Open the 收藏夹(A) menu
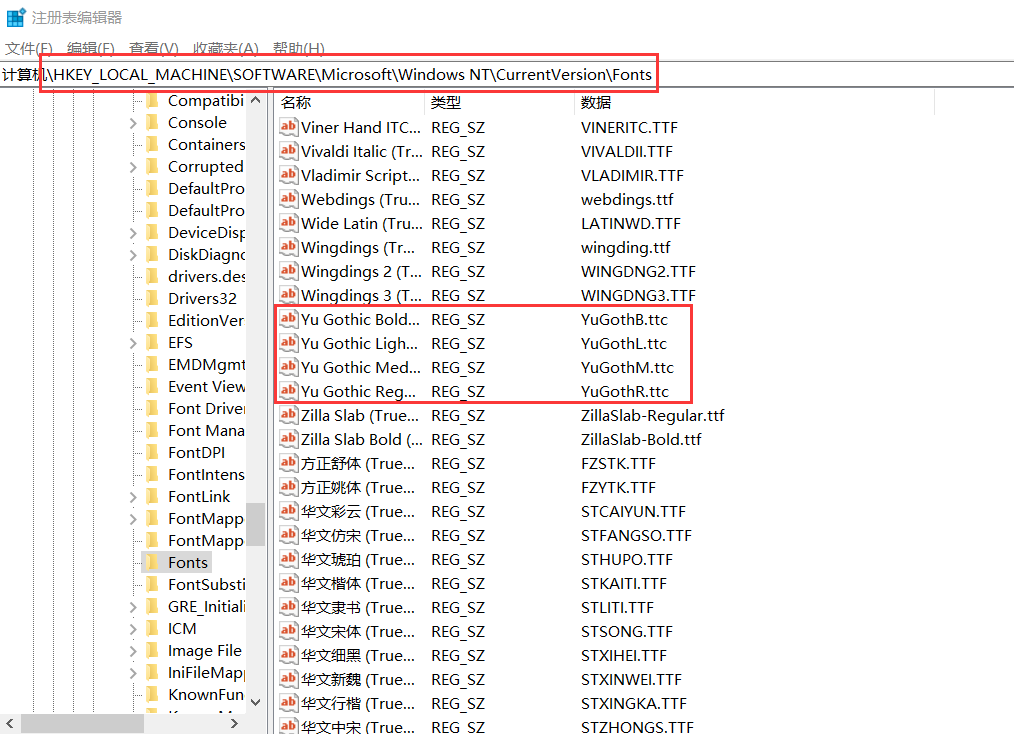This screenshot has height=734, width=1014. click(225, 48)
